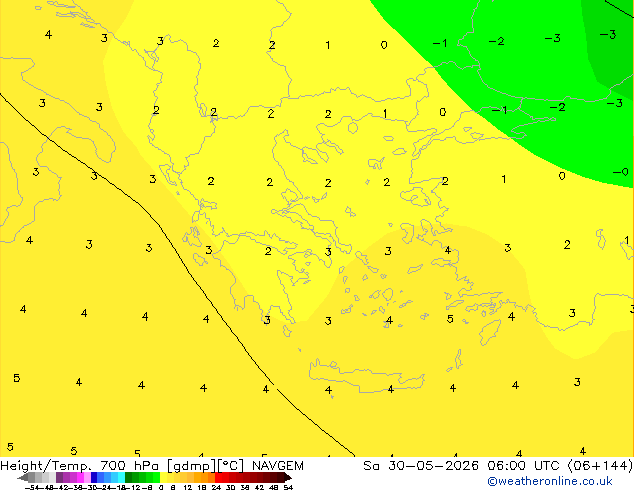Viewport: 634px width, 490px height.
Task: Click the '(06+144)' forecast hour label
Action: (x=600, y=466)
